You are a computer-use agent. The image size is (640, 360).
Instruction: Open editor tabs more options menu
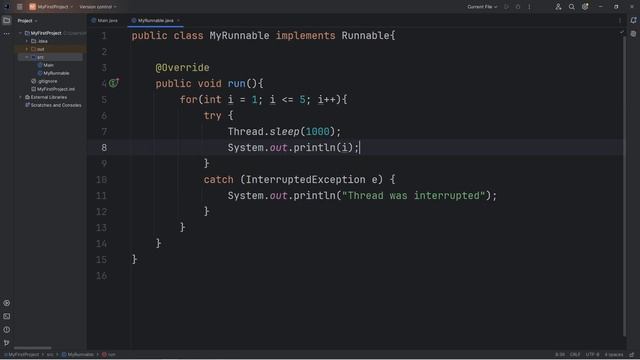coord(620,20)
